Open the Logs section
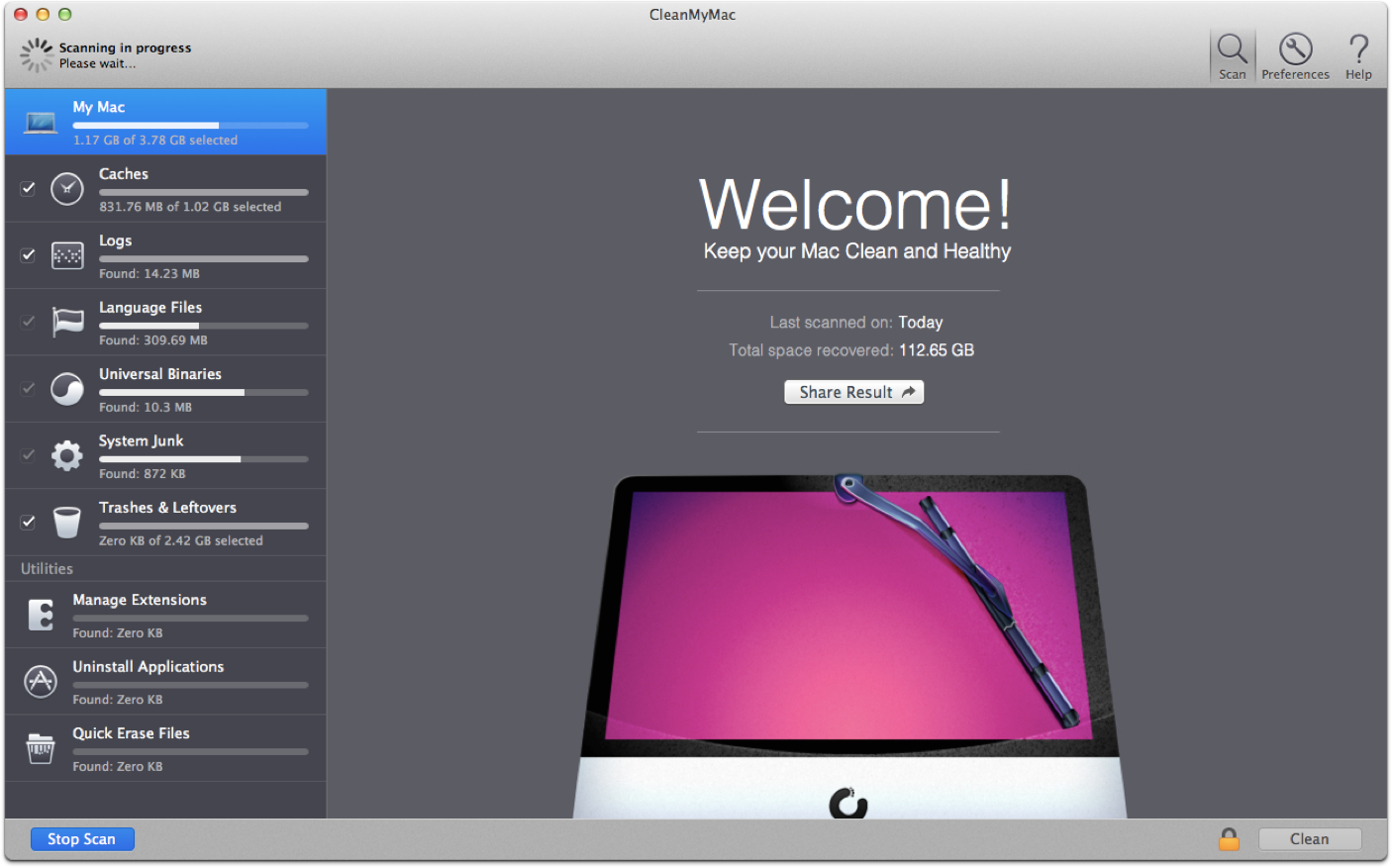Screen dimensions: 1392x868 tap(165, 255)
